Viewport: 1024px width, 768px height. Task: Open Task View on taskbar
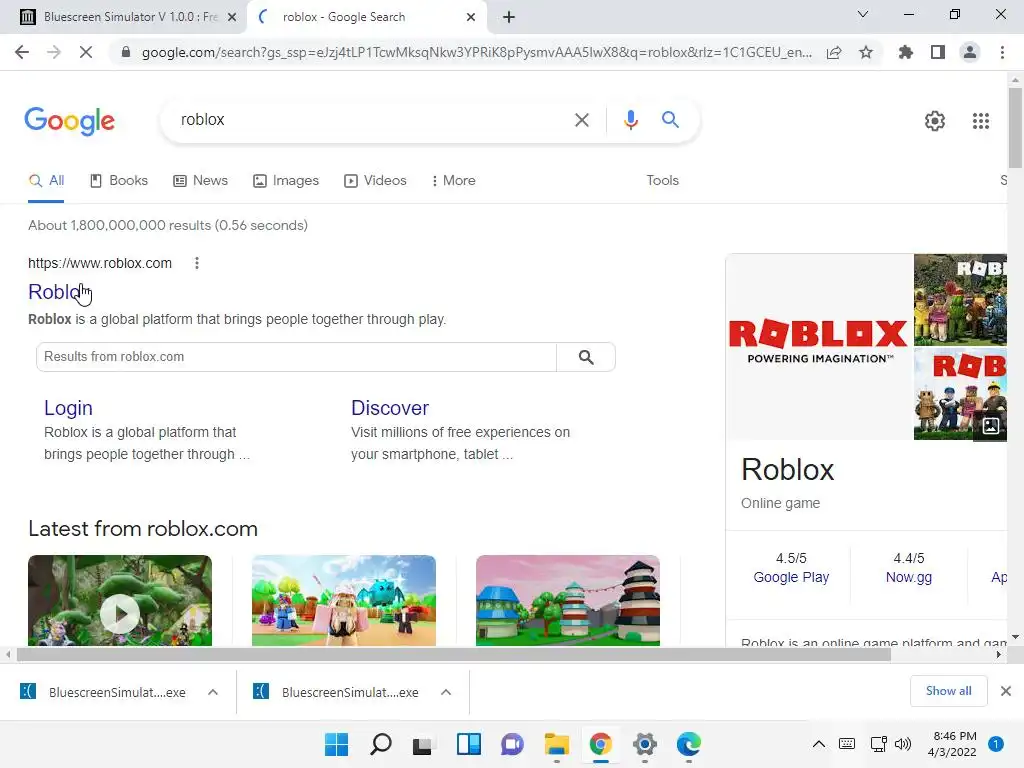423,744
